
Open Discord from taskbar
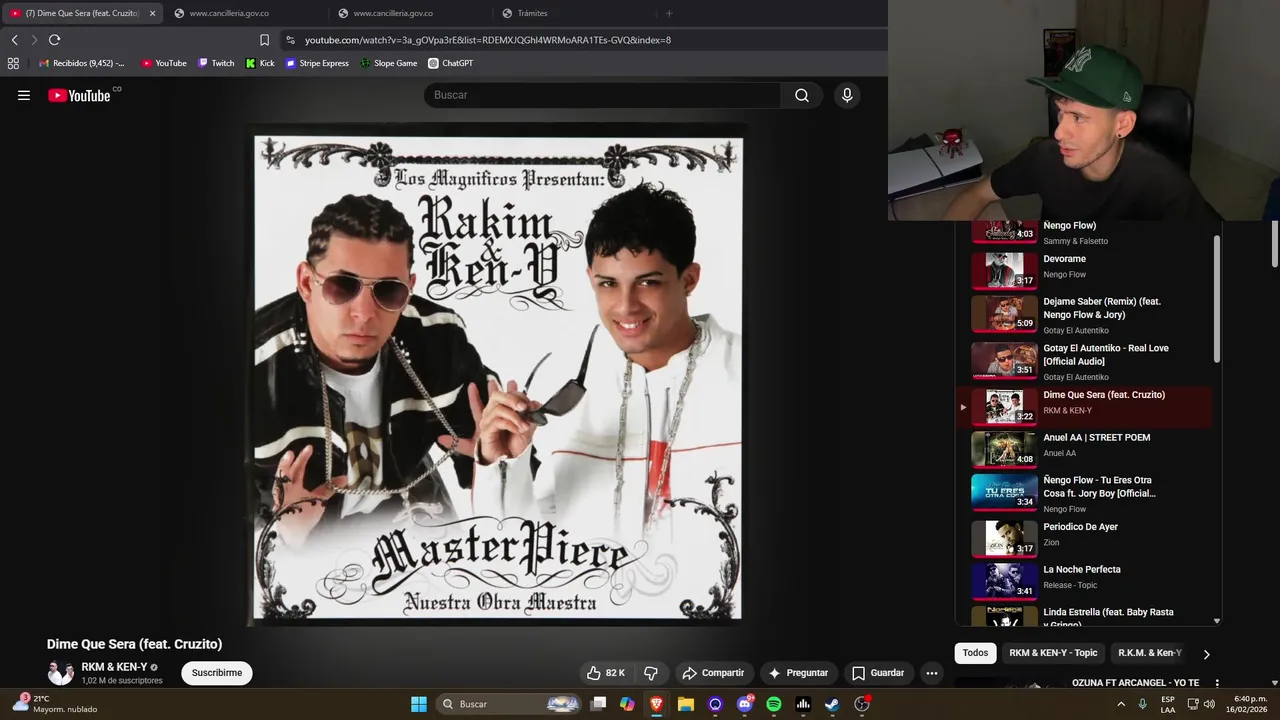point(744,704)
